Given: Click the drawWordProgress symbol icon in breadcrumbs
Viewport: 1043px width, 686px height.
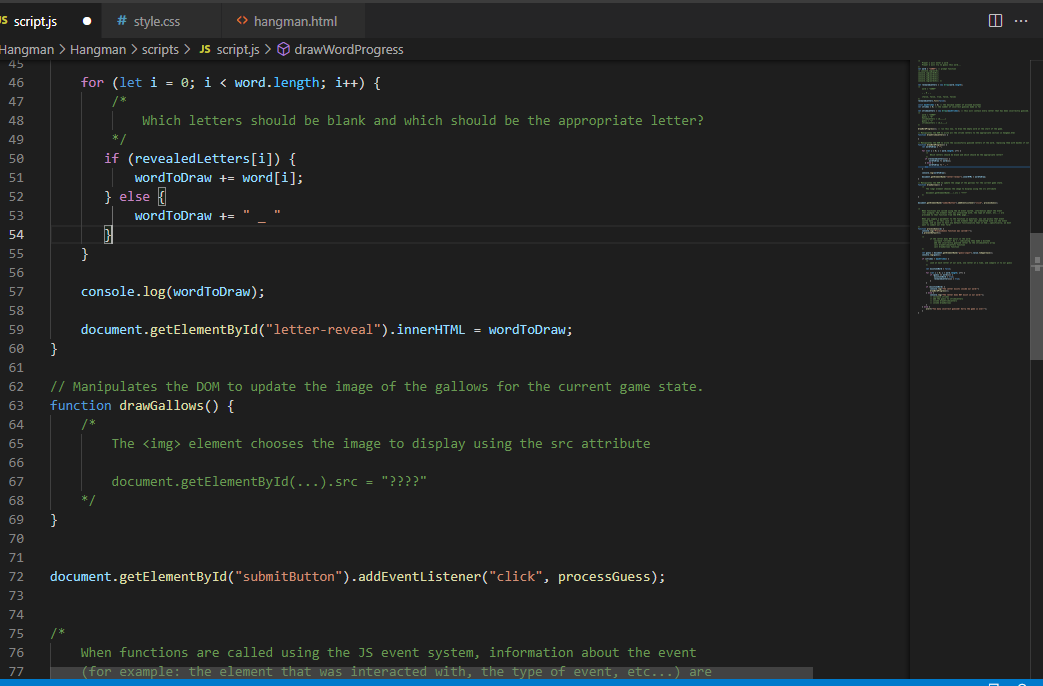Looking at the screenshot, I should click(x=283, y=49).
